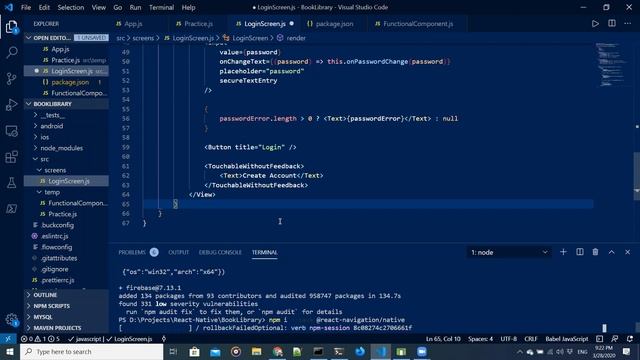Open the Extensions view icon
Image resolution: width=640 pixels, height=360 pixels.
tap(11, 157)
